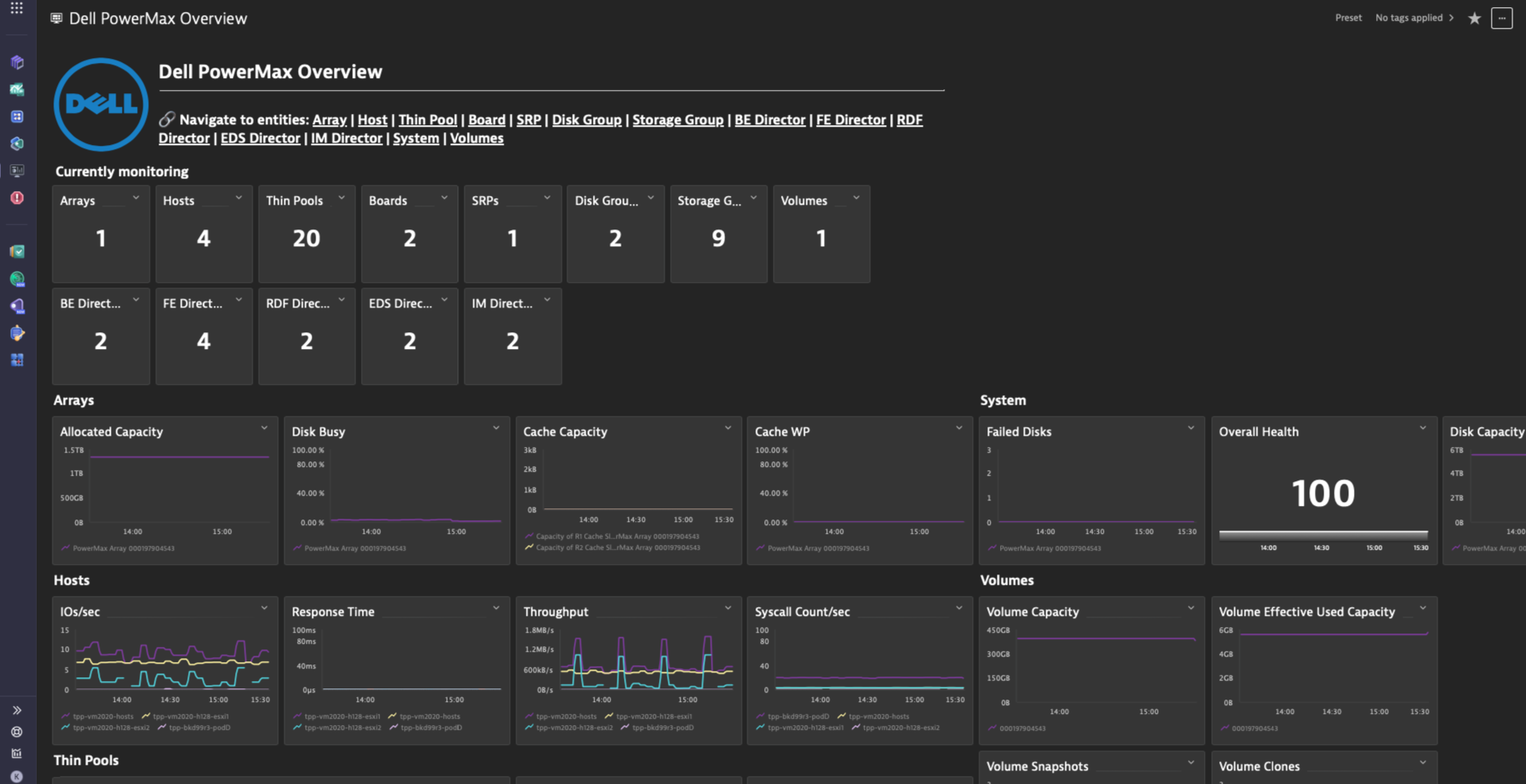Screen dimensions: 1526x784
Task: Open the EDS Director link
Action: (261, 138)
